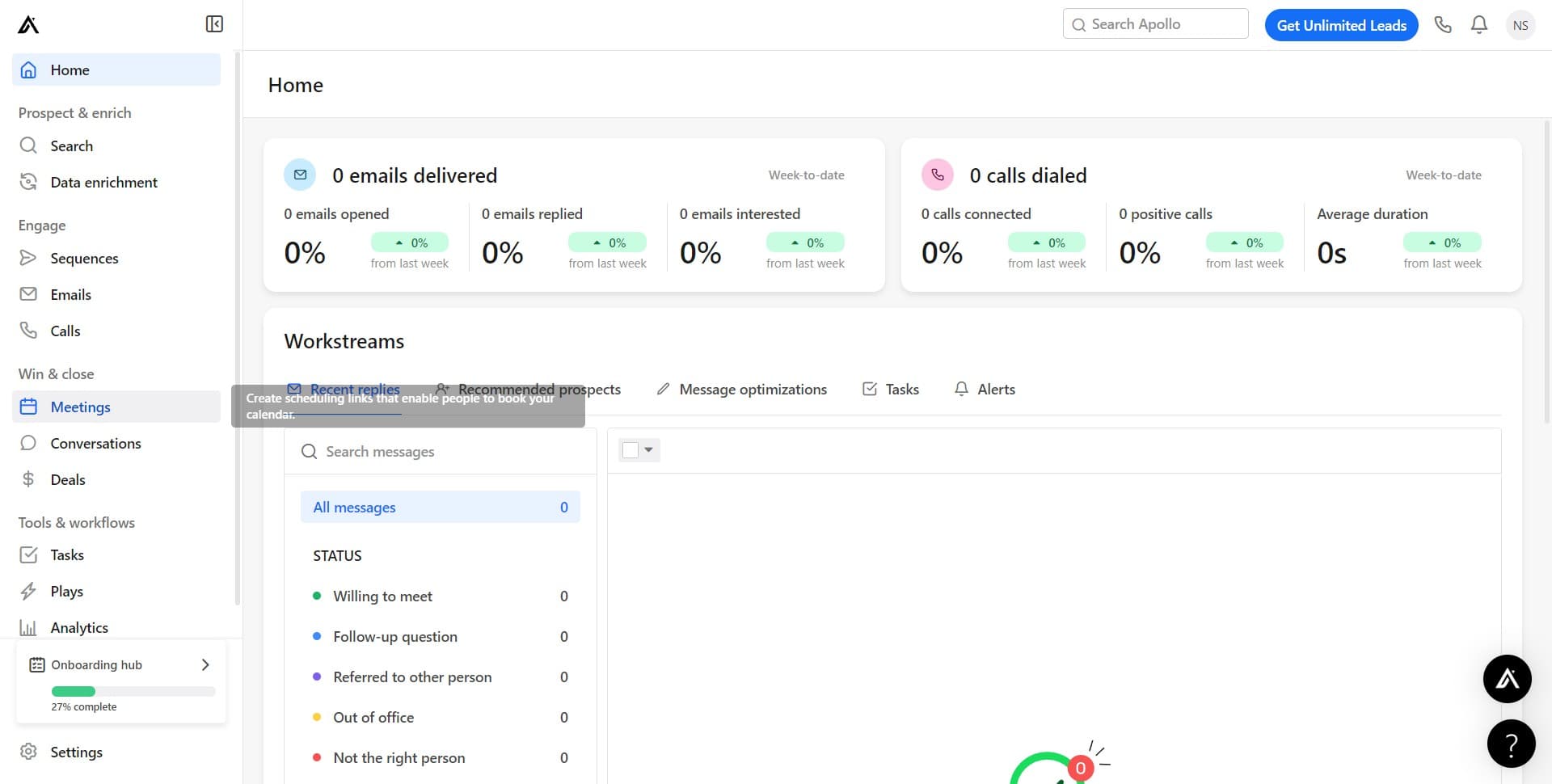Collapse the left sidebar panel
The width and height of the screenshot is (1552, 784).
coord(214,24)
